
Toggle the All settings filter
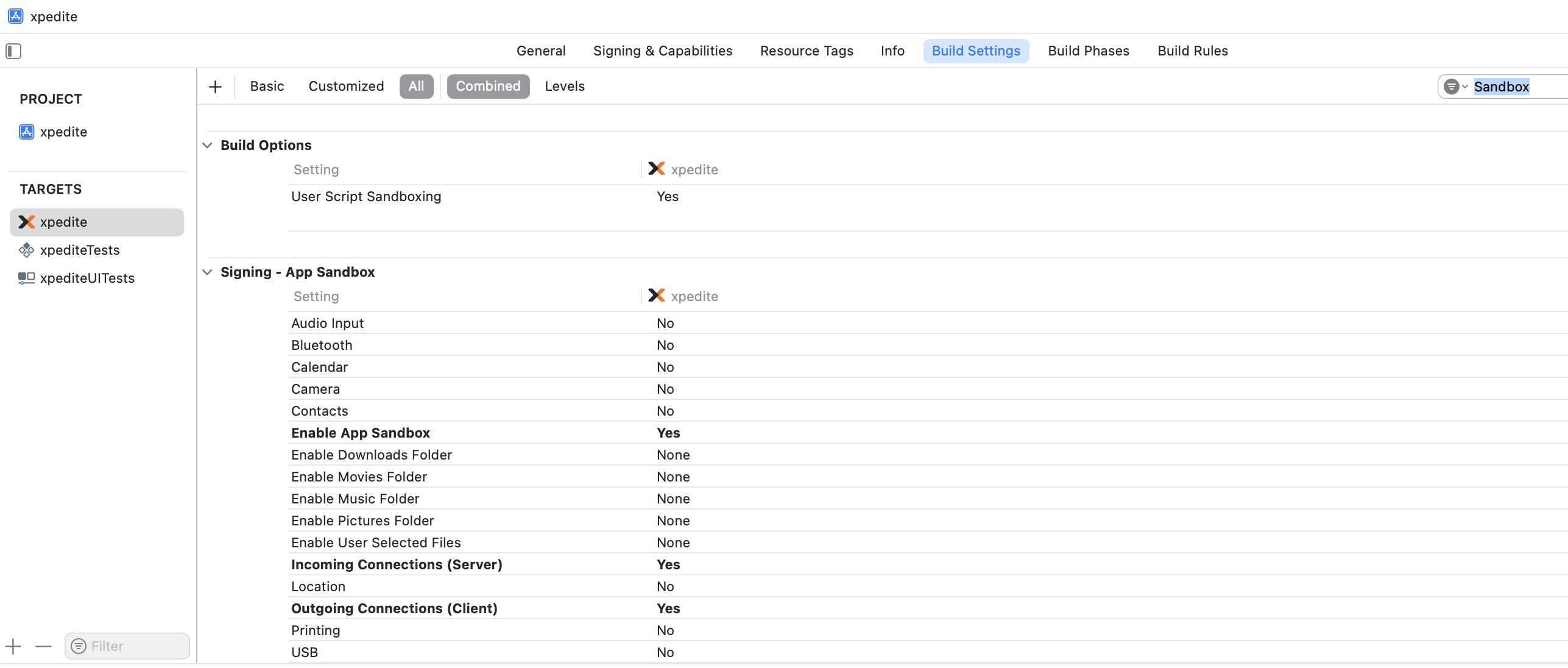416,87
